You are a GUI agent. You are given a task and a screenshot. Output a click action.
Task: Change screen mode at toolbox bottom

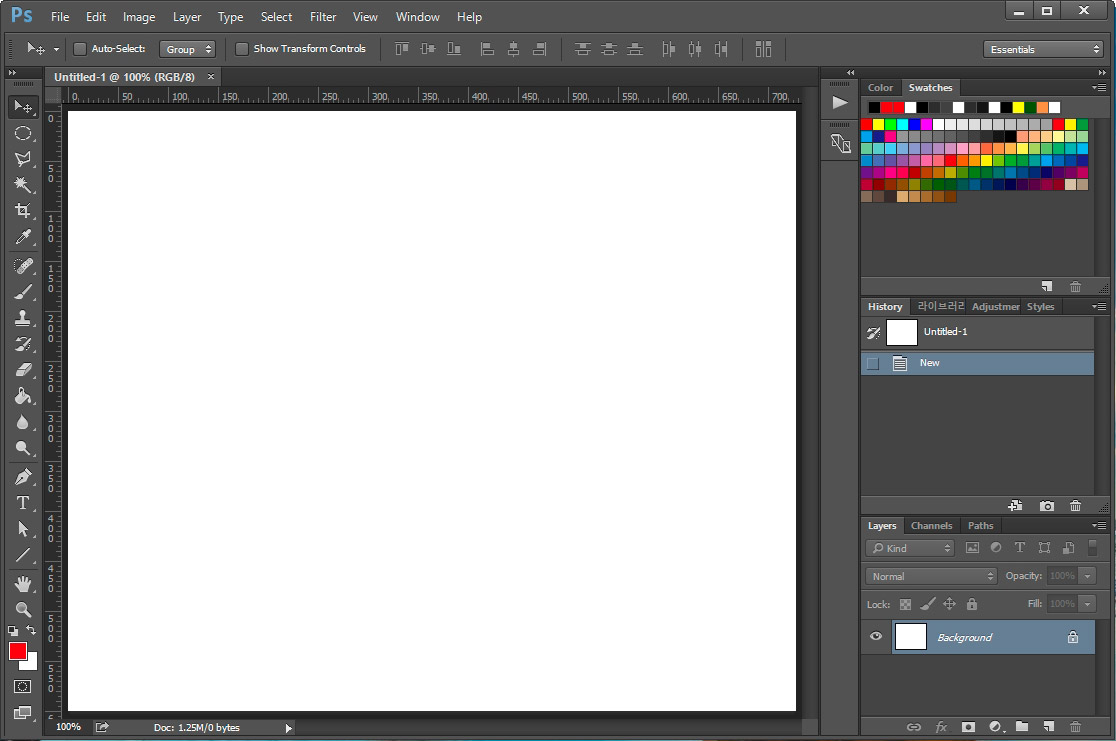[23, 713]
